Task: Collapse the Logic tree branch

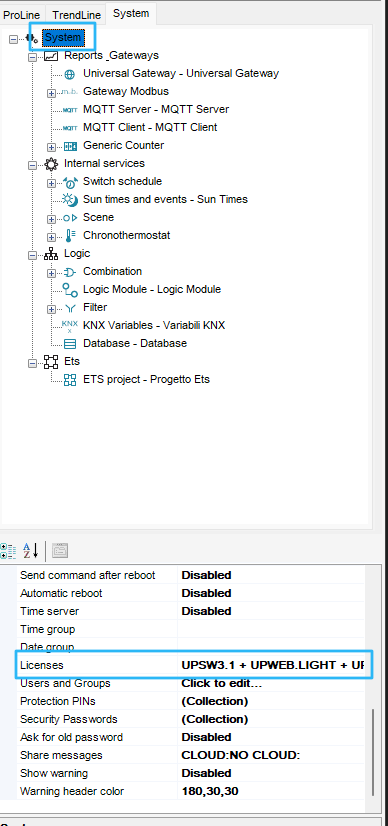Action: (33, 255)
